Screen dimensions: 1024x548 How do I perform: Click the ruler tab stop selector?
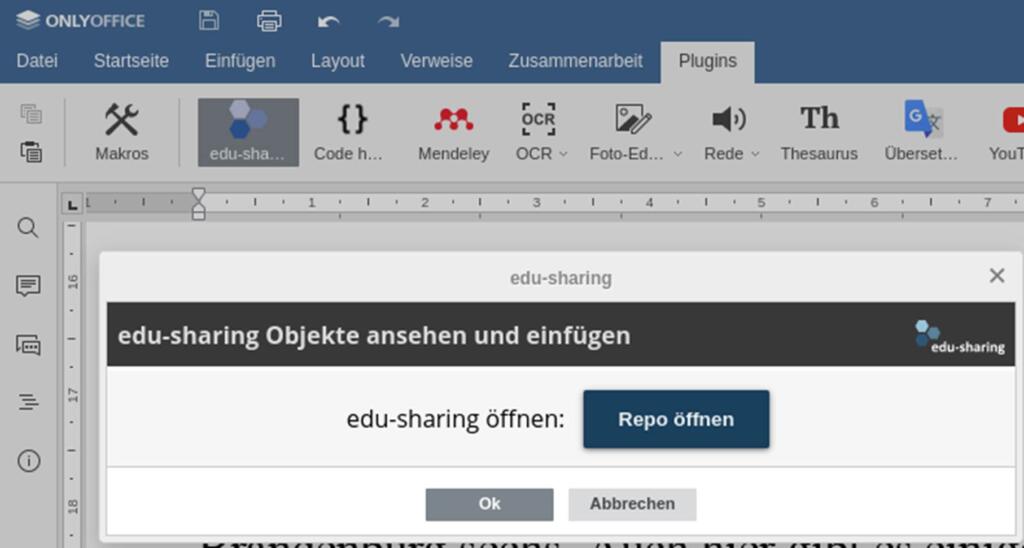[x=72, y=205]
